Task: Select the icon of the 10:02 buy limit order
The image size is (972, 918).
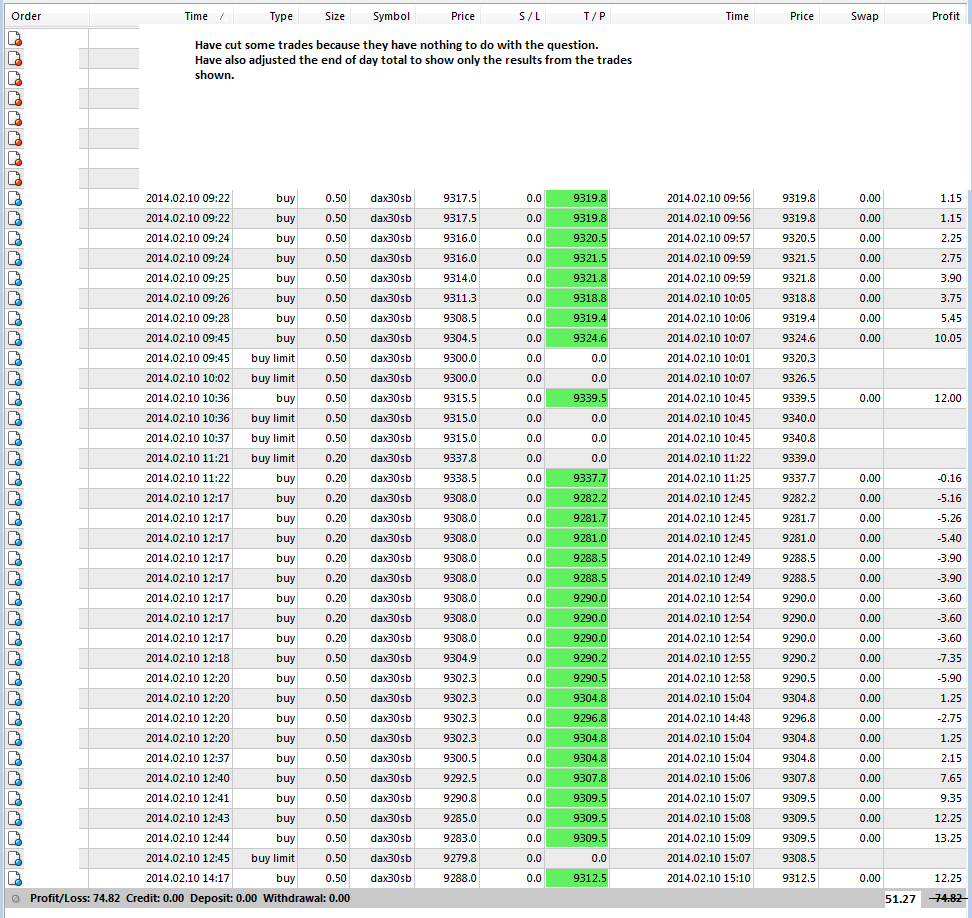Action: coord(15,378)
